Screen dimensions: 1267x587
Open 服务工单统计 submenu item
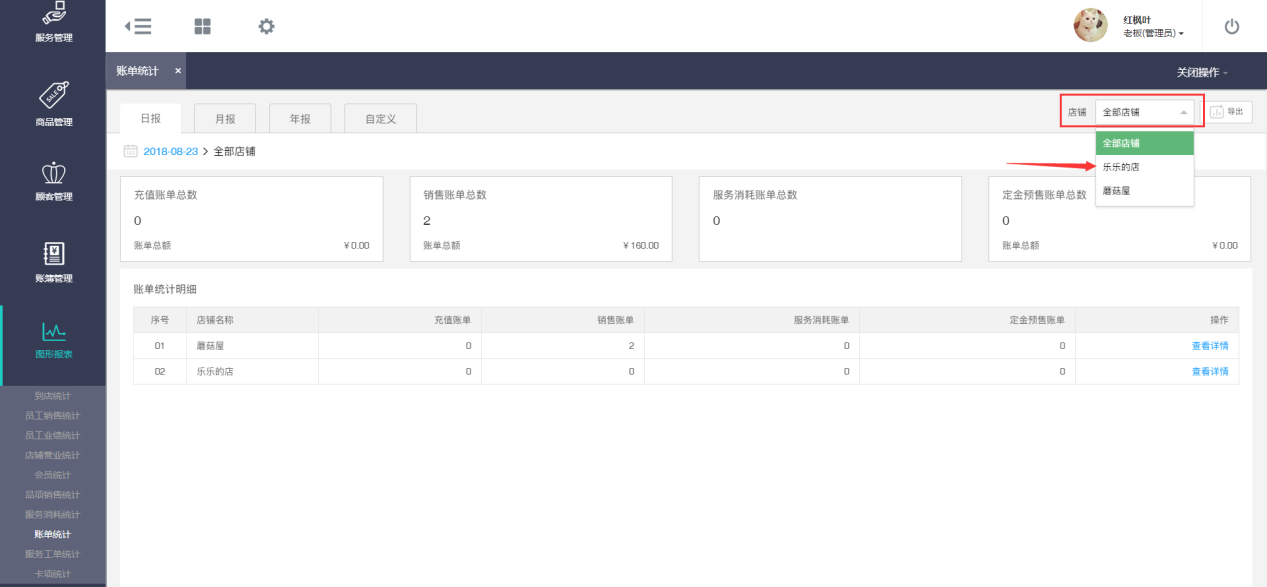[53, 554]
